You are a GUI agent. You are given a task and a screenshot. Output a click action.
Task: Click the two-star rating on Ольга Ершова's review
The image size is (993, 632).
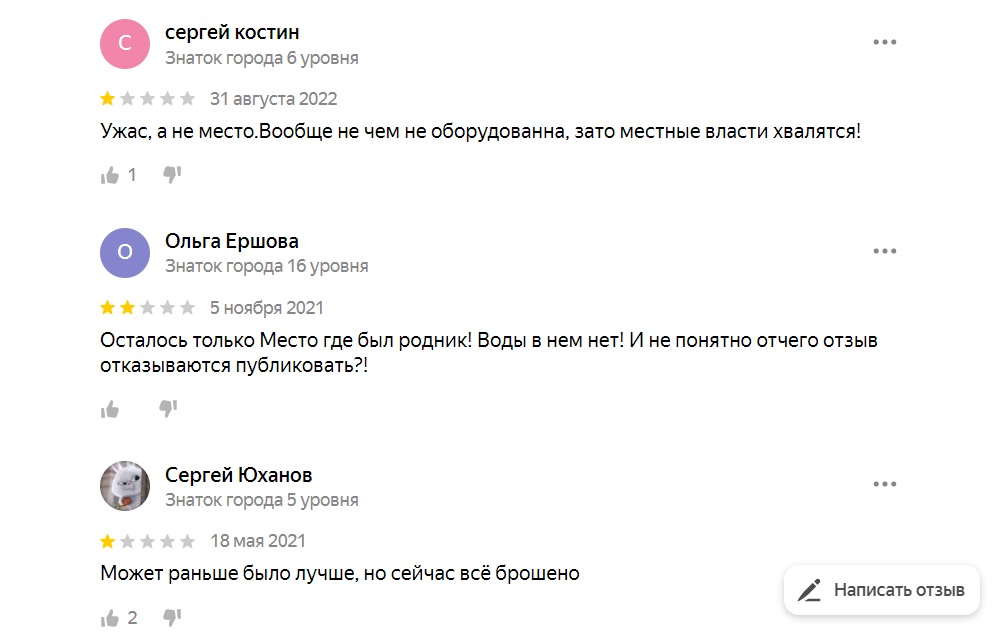point(148,308)
